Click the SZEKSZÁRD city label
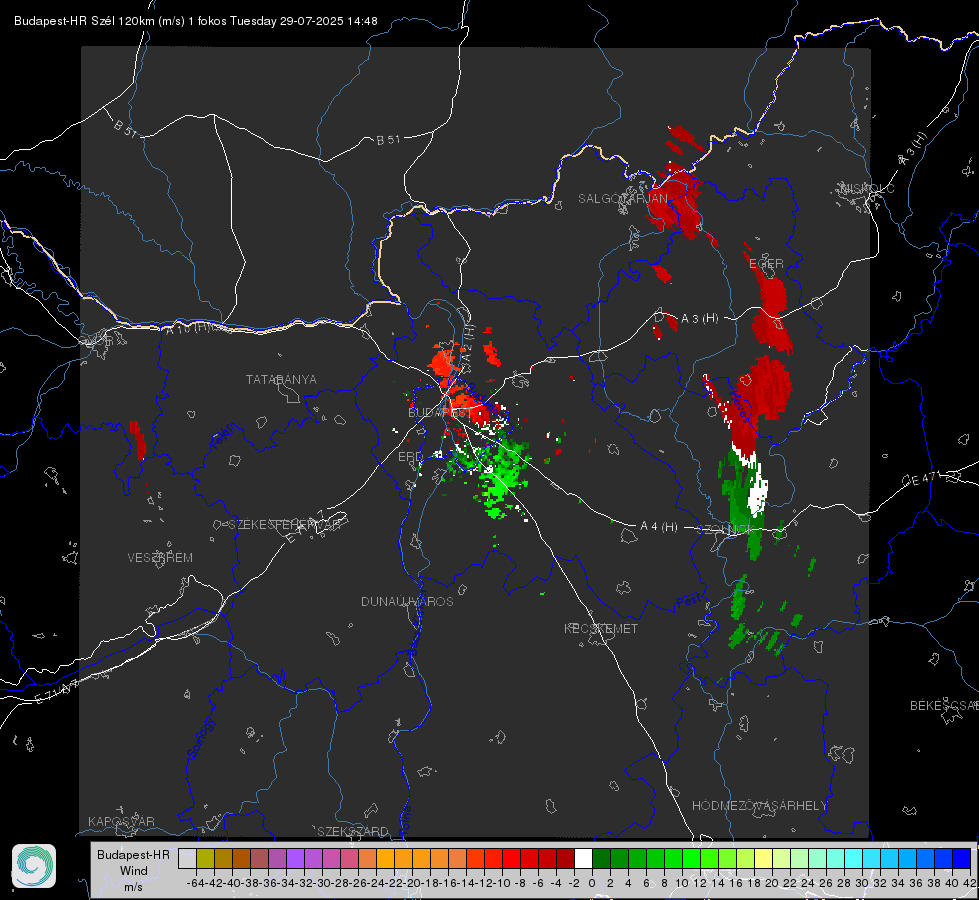Image resolution: width=979 pixels, height=900 pixels. pos(353,831)
